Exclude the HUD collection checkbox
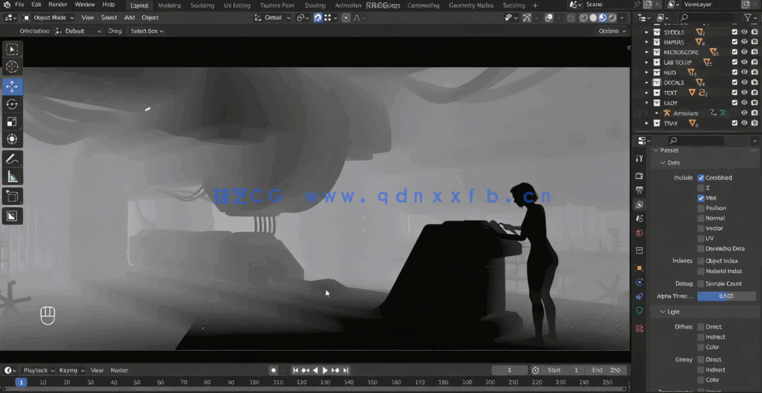The width and height of the screenshot is (762, 393). point(735,72)
